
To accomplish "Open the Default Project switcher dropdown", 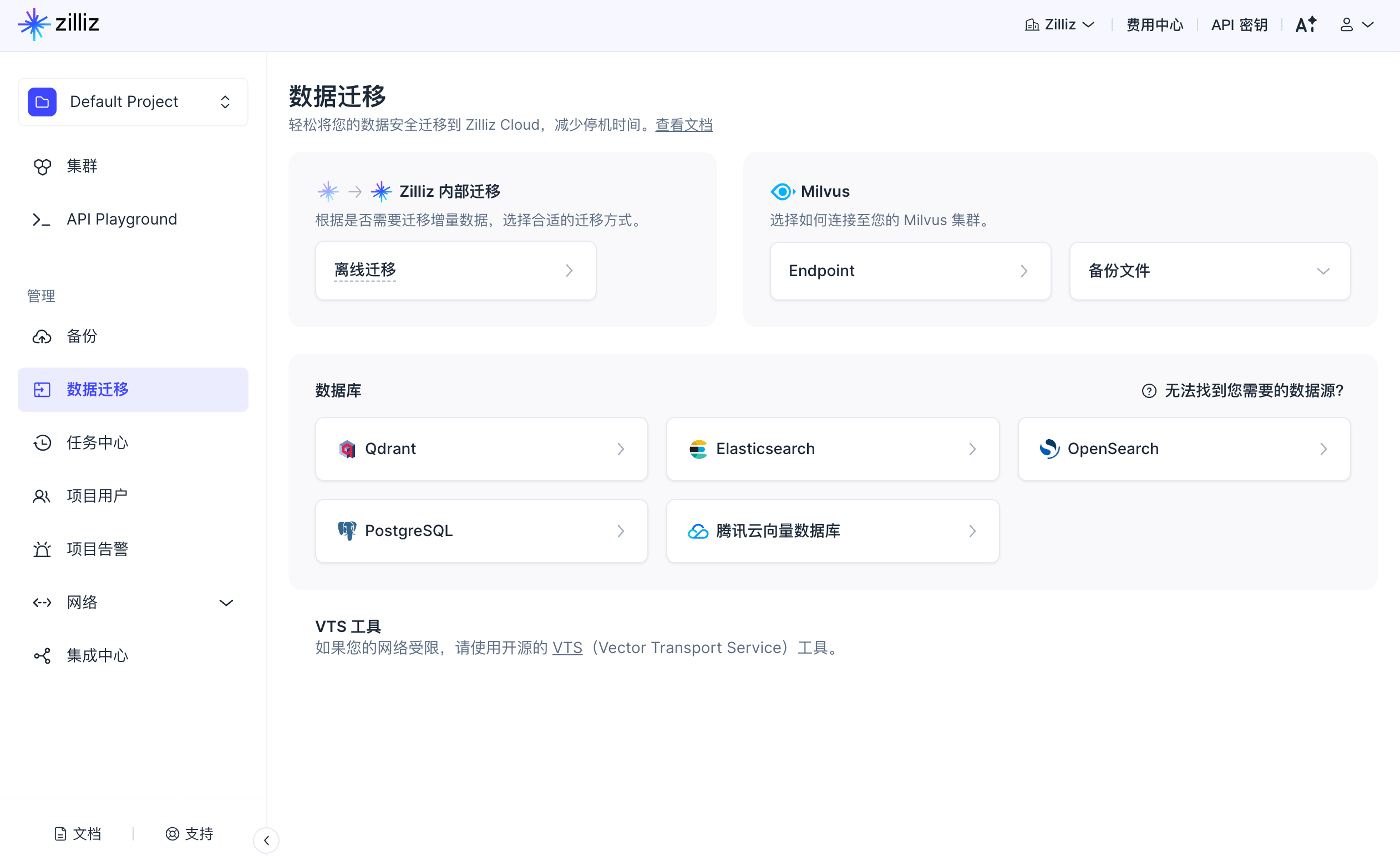I will 225,101.
